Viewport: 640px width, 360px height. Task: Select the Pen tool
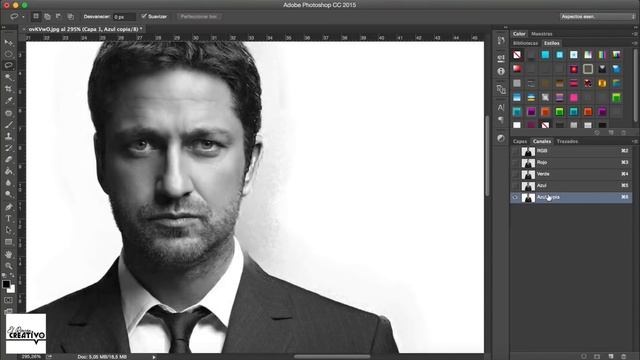(8, 207)
